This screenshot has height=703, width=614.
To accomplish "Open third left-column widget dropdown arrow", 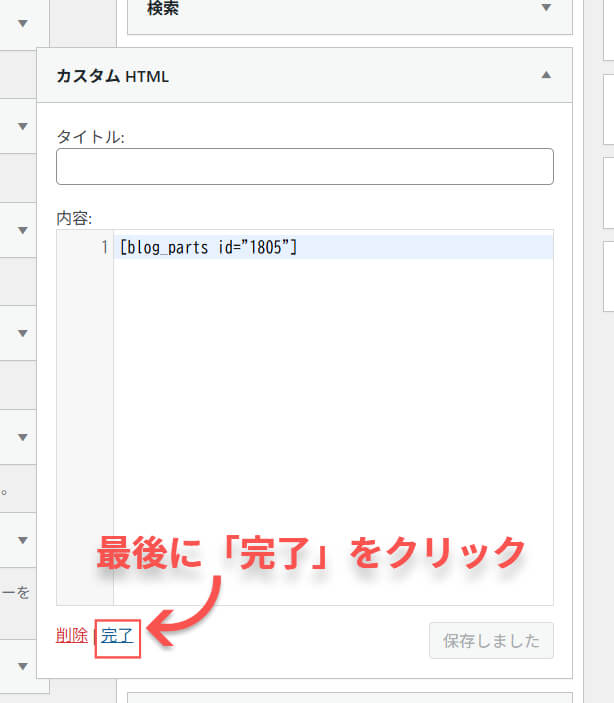I will click(22, 230).
